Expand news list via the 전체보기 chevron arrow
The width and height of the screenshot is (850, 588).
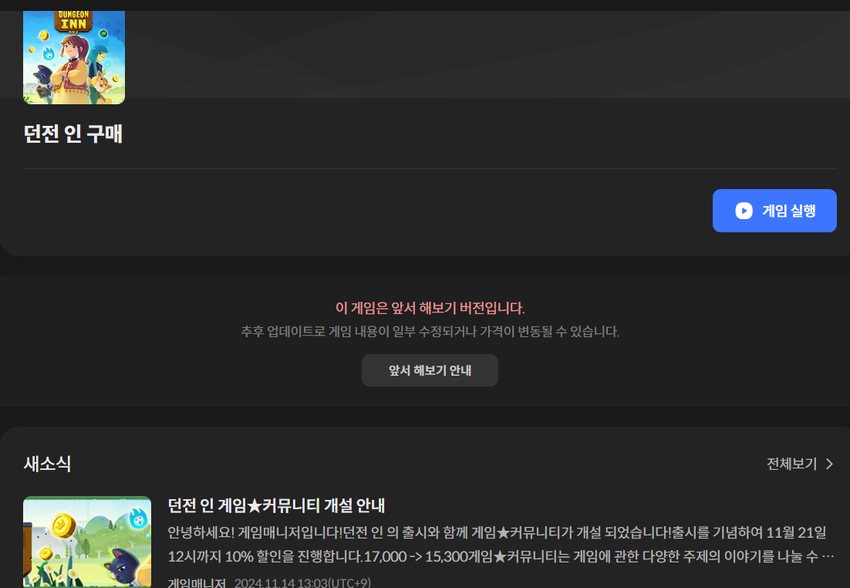pyautogui.click(x=829, y=464)
